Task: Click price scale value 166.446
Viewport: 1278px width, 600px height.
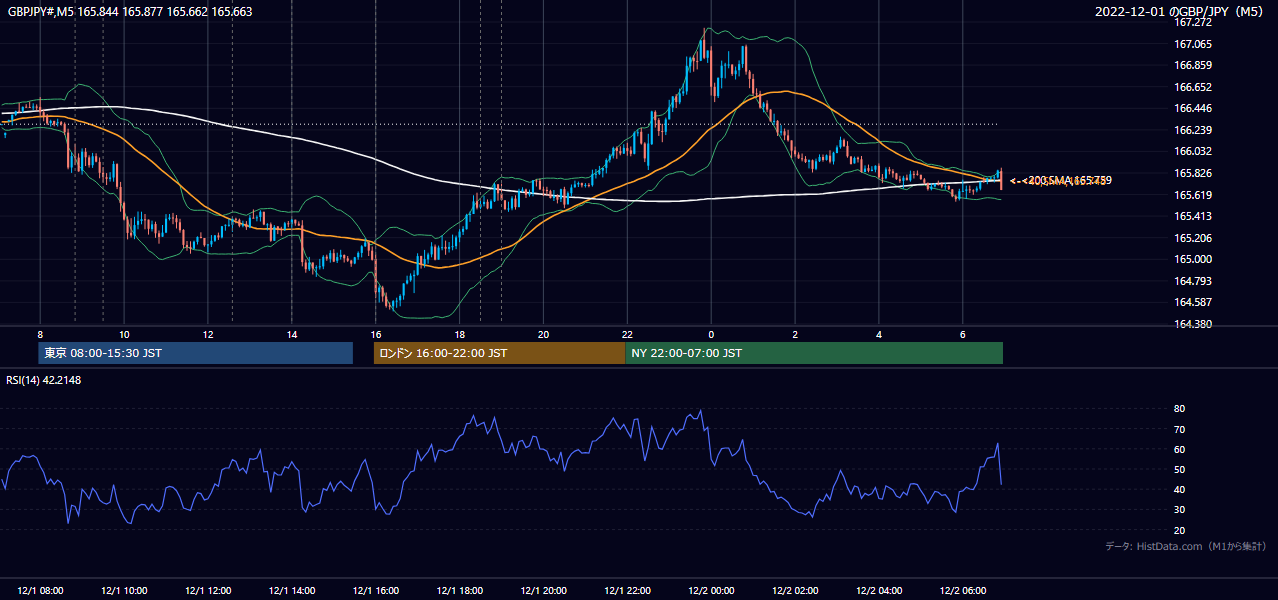Action: tap(1192, 108)
